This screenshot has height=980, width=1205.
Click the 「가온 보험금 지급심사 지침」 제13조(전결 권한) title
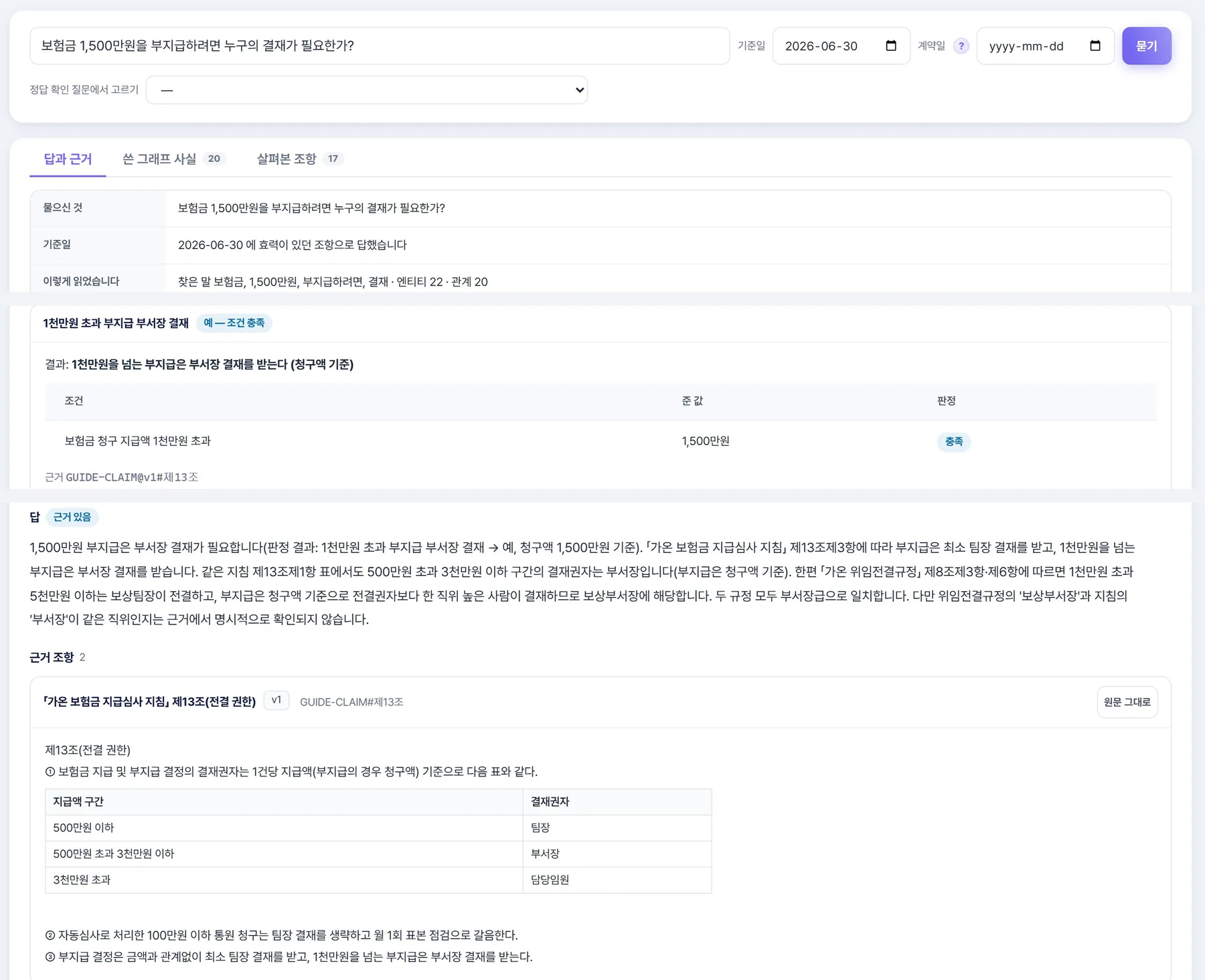tap(149, 702)
